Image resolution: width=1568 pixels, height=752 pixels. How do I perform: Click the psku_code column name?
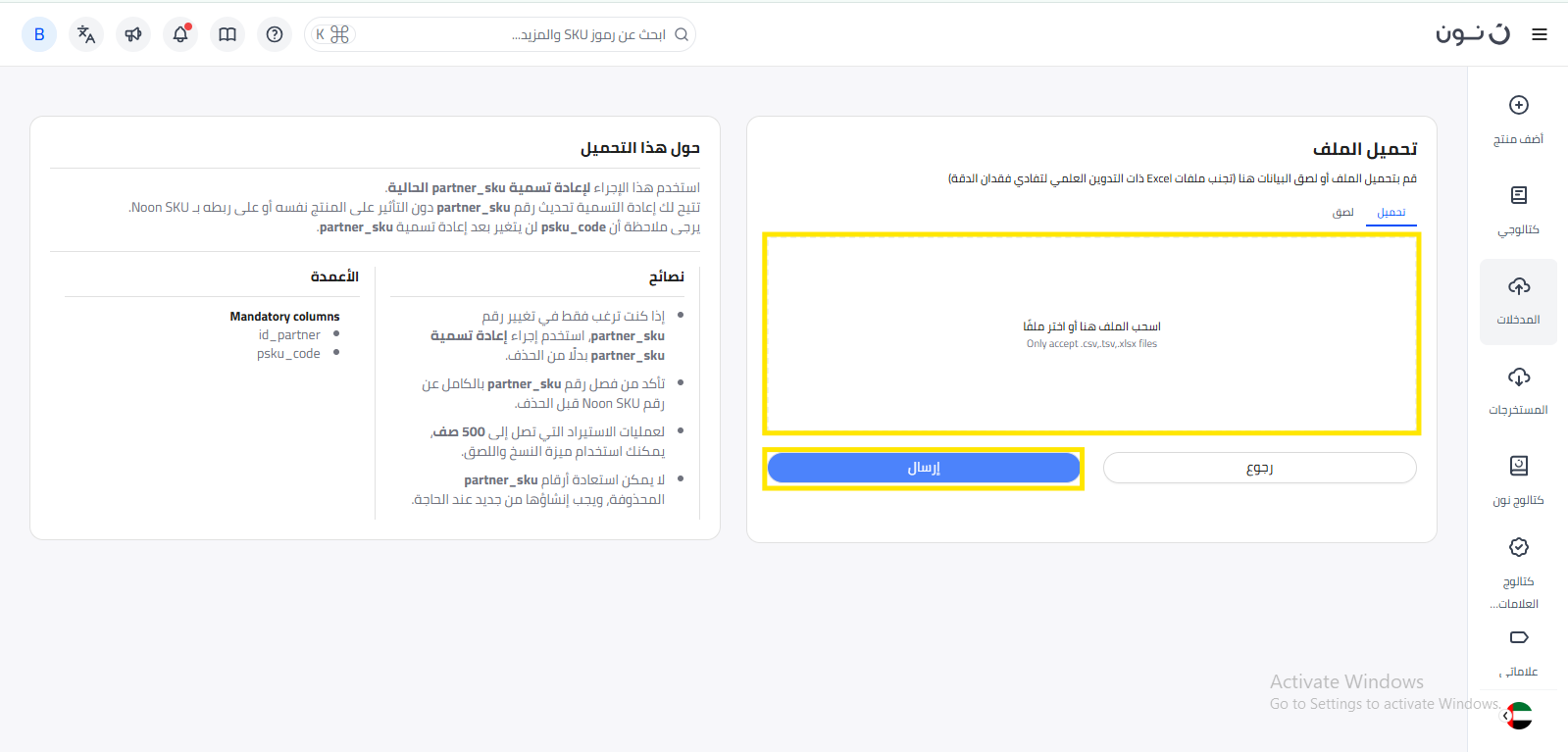click(288, 354)
